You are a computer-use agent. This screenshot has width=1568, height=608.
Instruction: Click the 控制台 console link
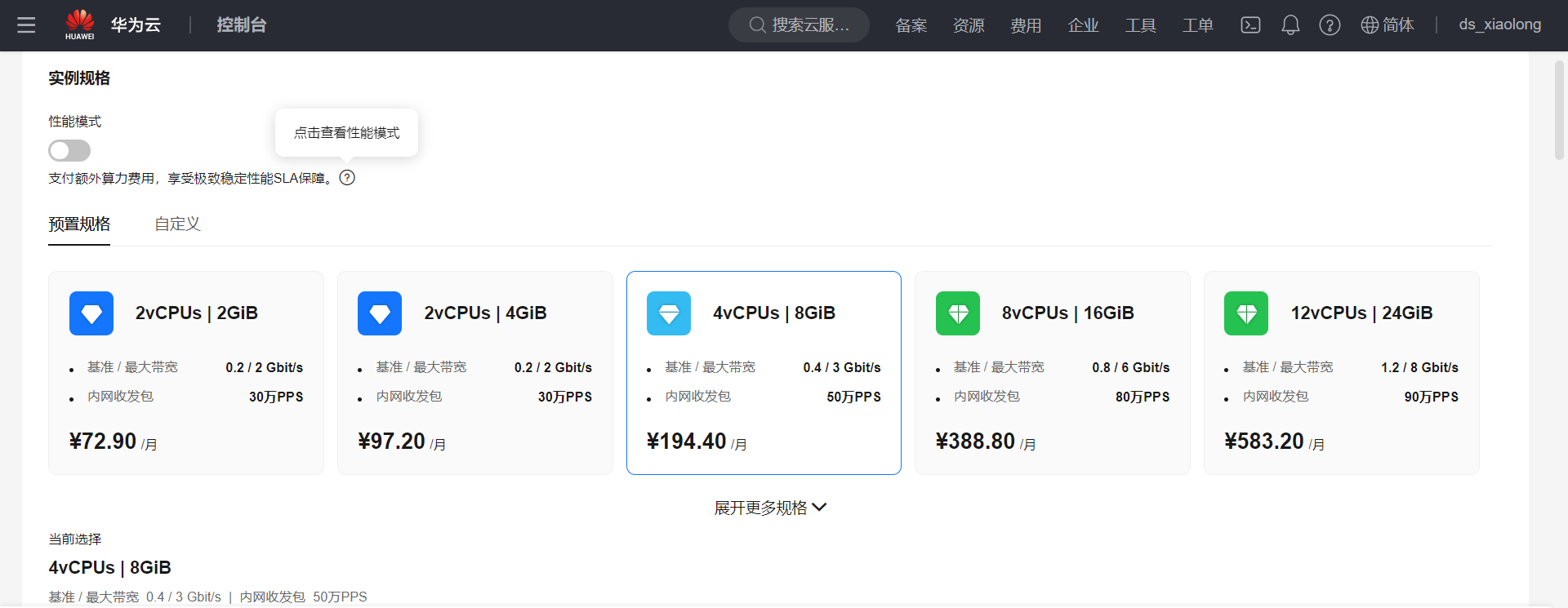click(242, 25)
